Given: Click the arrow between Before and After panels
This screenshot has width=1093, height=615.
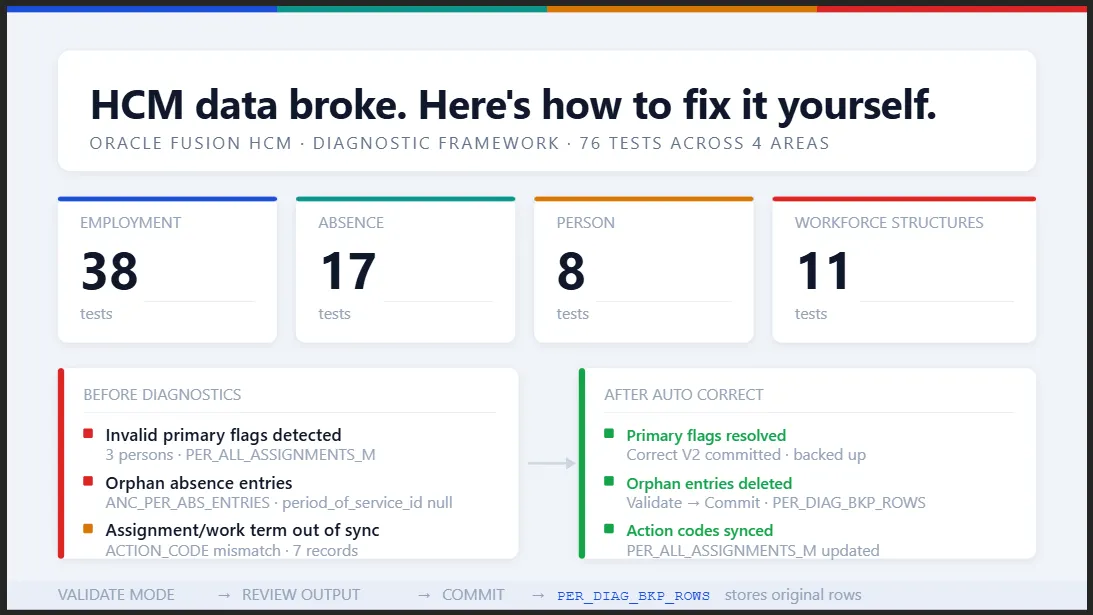Looking at the screenshot, I should click(x=551, y=463).
